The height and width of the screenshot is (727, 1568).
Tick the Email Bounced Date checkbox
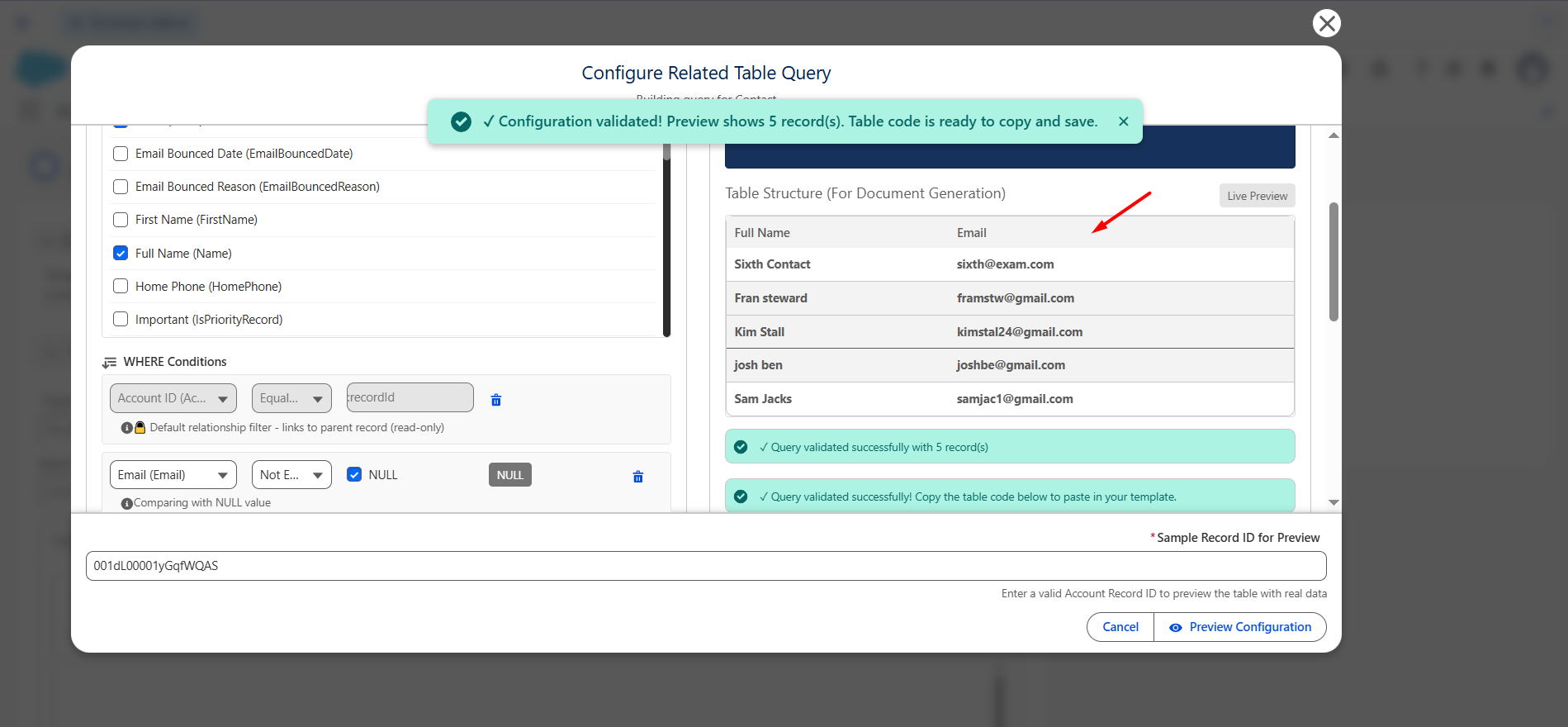pyautogui.click(x=121, y=154)
